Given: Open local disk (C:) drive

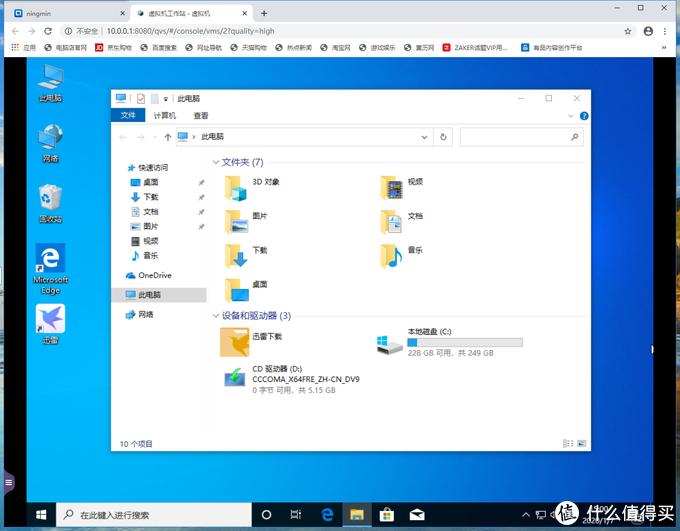Looking at the screenshot, I should (450, 342).
